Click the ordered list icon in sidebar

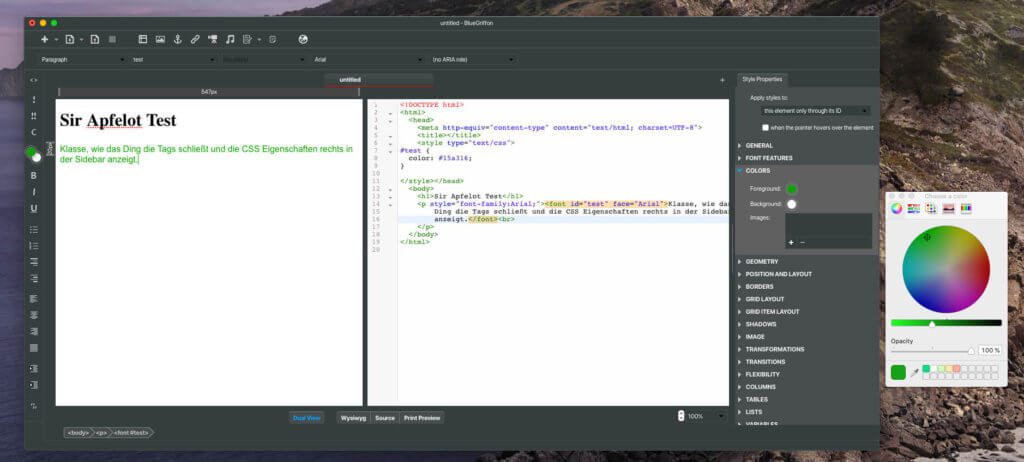(34, 246)
